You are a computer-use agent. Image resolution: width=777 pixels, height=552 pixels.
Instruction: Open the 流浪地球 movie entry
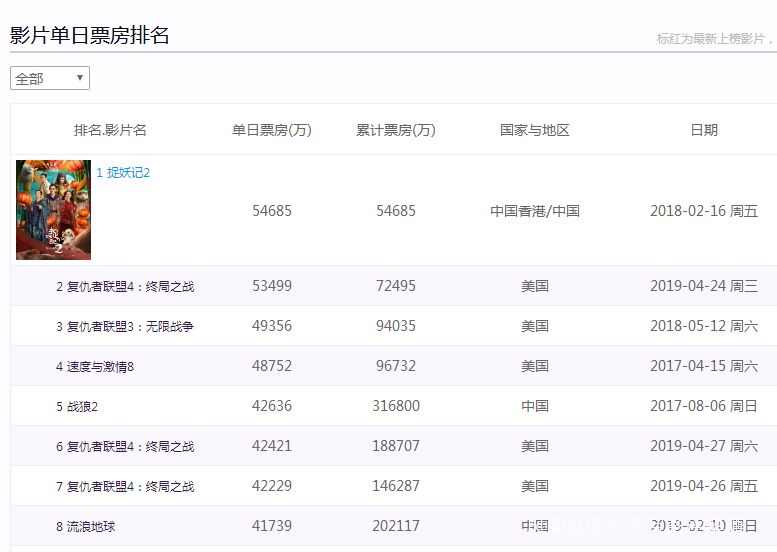tap(91, 526)
